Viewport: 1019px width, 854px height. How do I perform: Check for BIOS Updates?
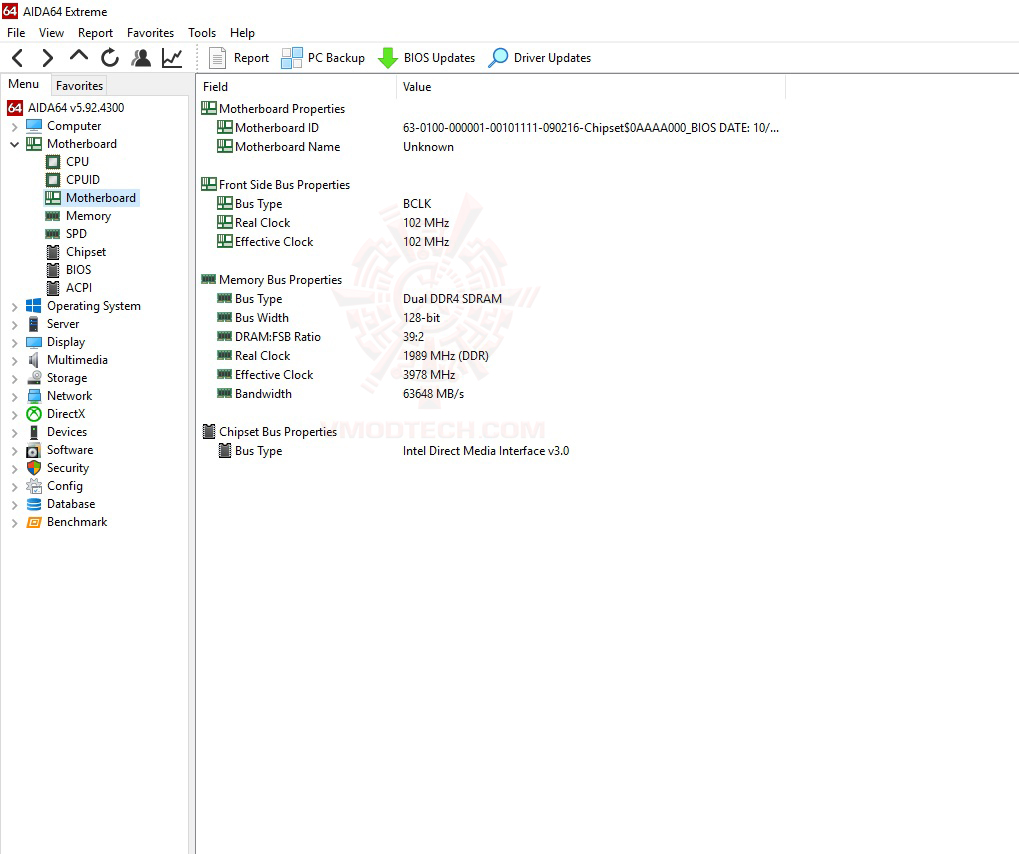click(426, 58)
